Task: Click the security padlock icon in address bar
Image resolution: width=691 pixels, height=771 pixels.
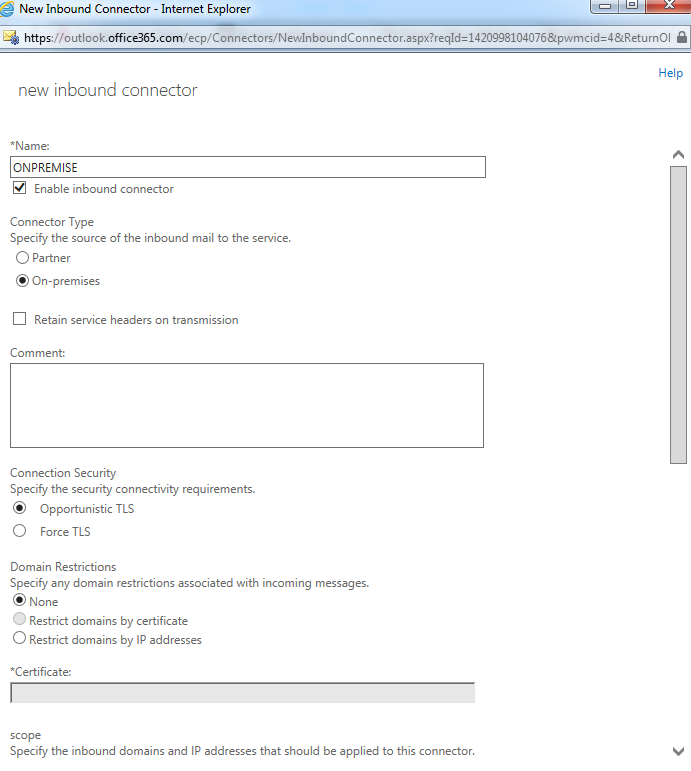Action: click(681, 37)
